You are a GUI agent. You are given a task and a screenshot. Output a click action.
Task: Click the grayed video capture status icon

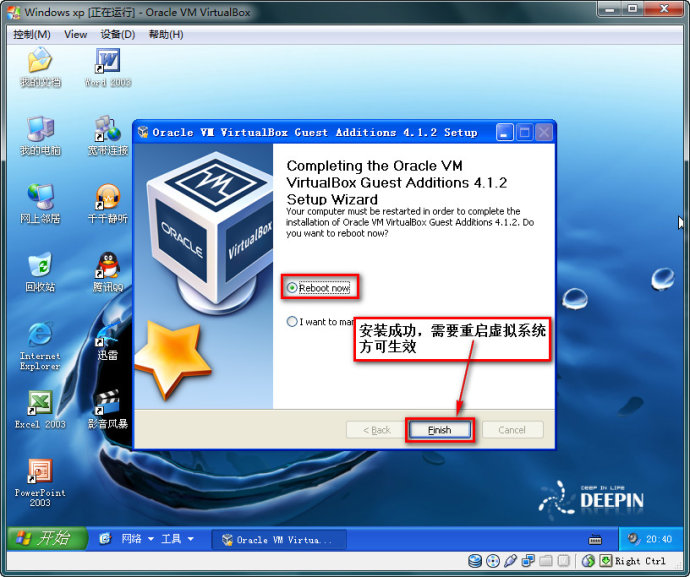(563, 561)
